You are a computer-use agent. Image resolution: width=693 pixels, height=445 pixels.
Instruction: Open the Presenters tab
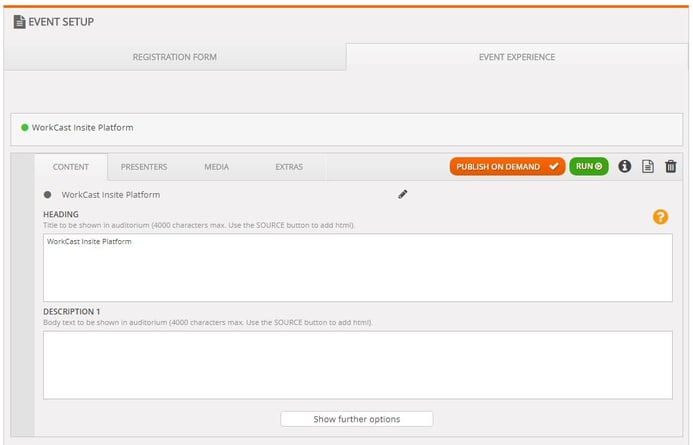click(x=144, y=167)
